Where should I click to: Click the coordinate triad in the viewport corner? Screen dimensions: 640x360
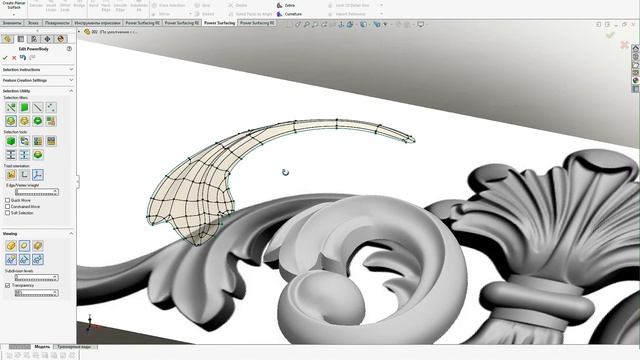click(91, 323)
